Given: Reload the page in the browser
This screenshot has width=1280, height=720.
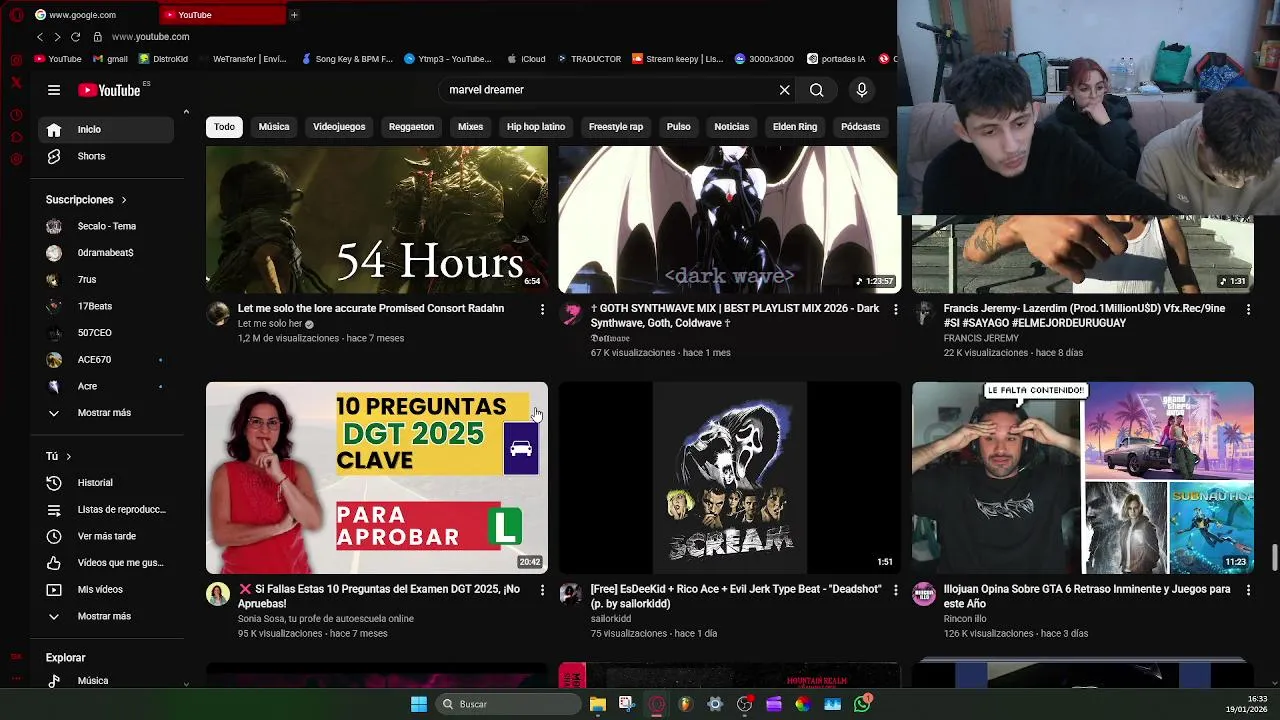Looking at the screenshot, I should 75,37.
